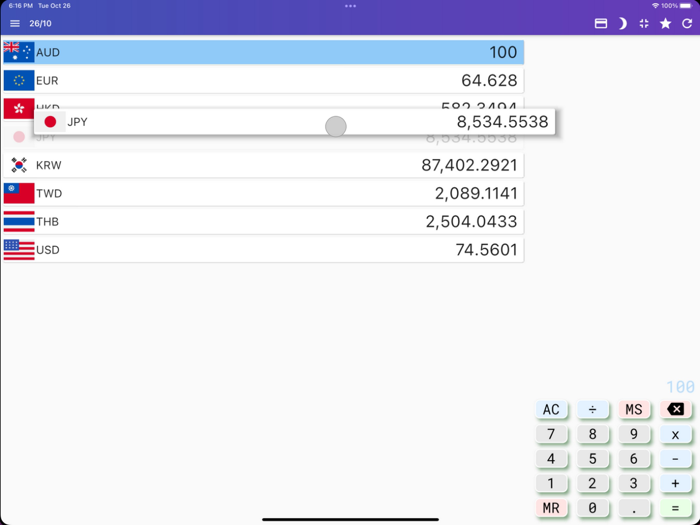Screen dimensions: 700x525
Task: Select THB value 2,504.0433
Action: tap(471, 221)
